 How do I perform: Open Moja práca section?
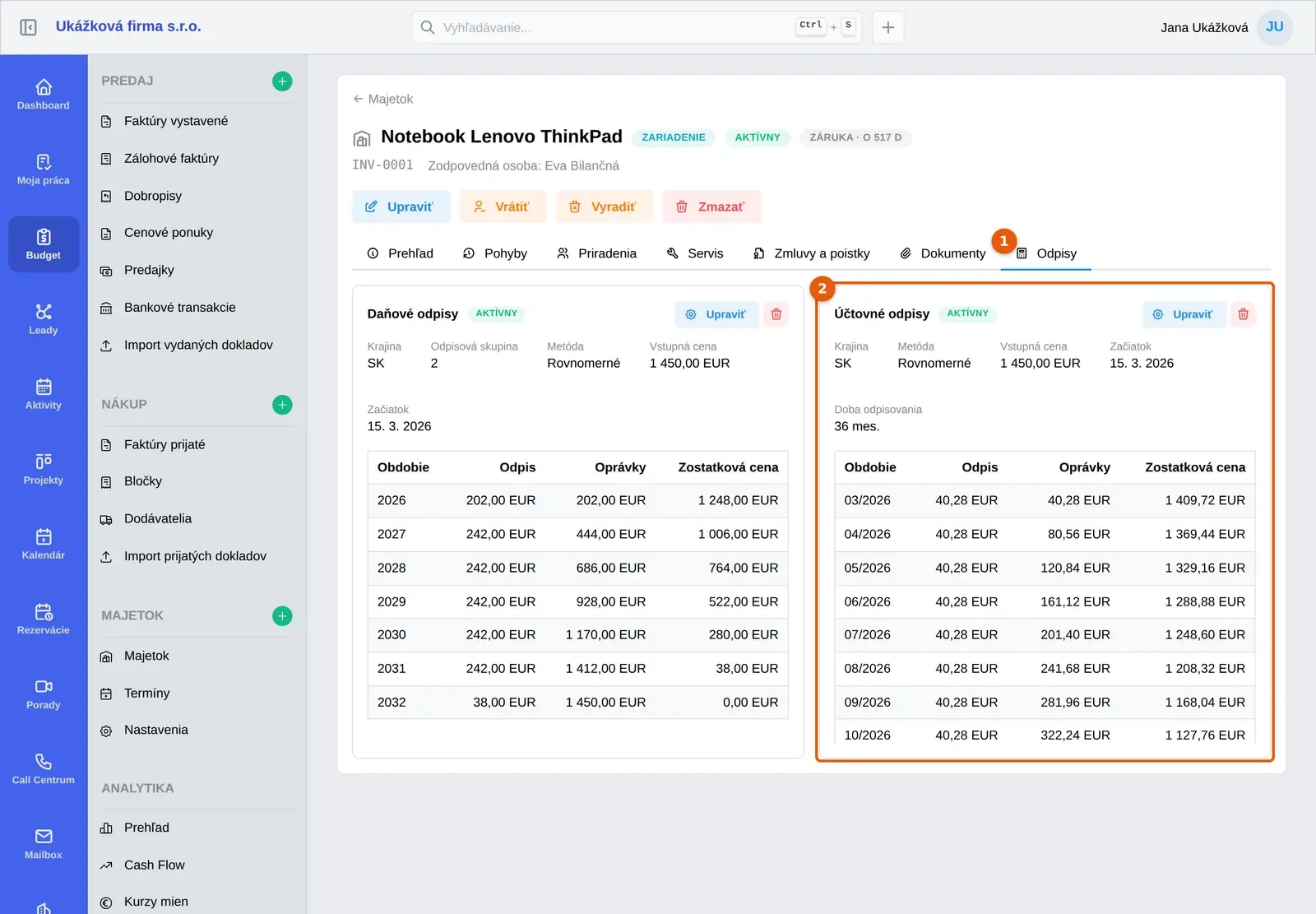point(44,169)
